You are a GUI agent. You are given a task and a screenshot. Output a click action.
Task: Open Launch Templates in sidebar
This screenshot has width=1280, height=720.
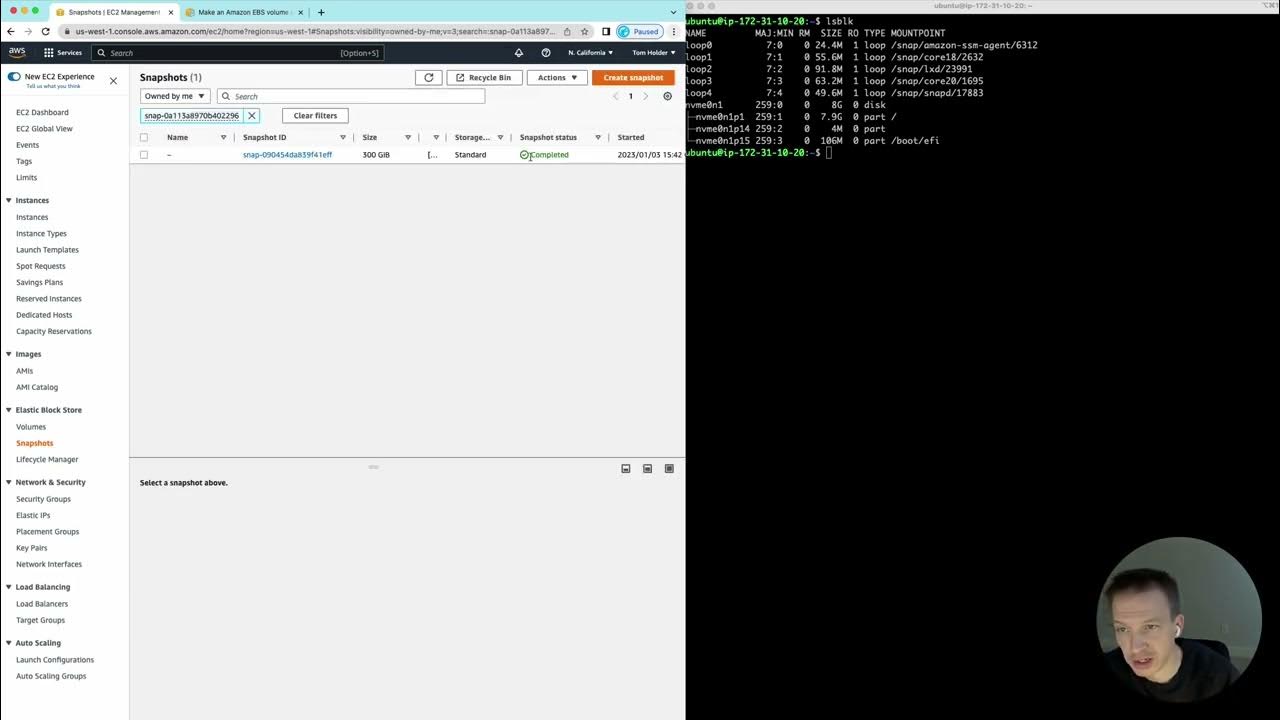(47, 250)
